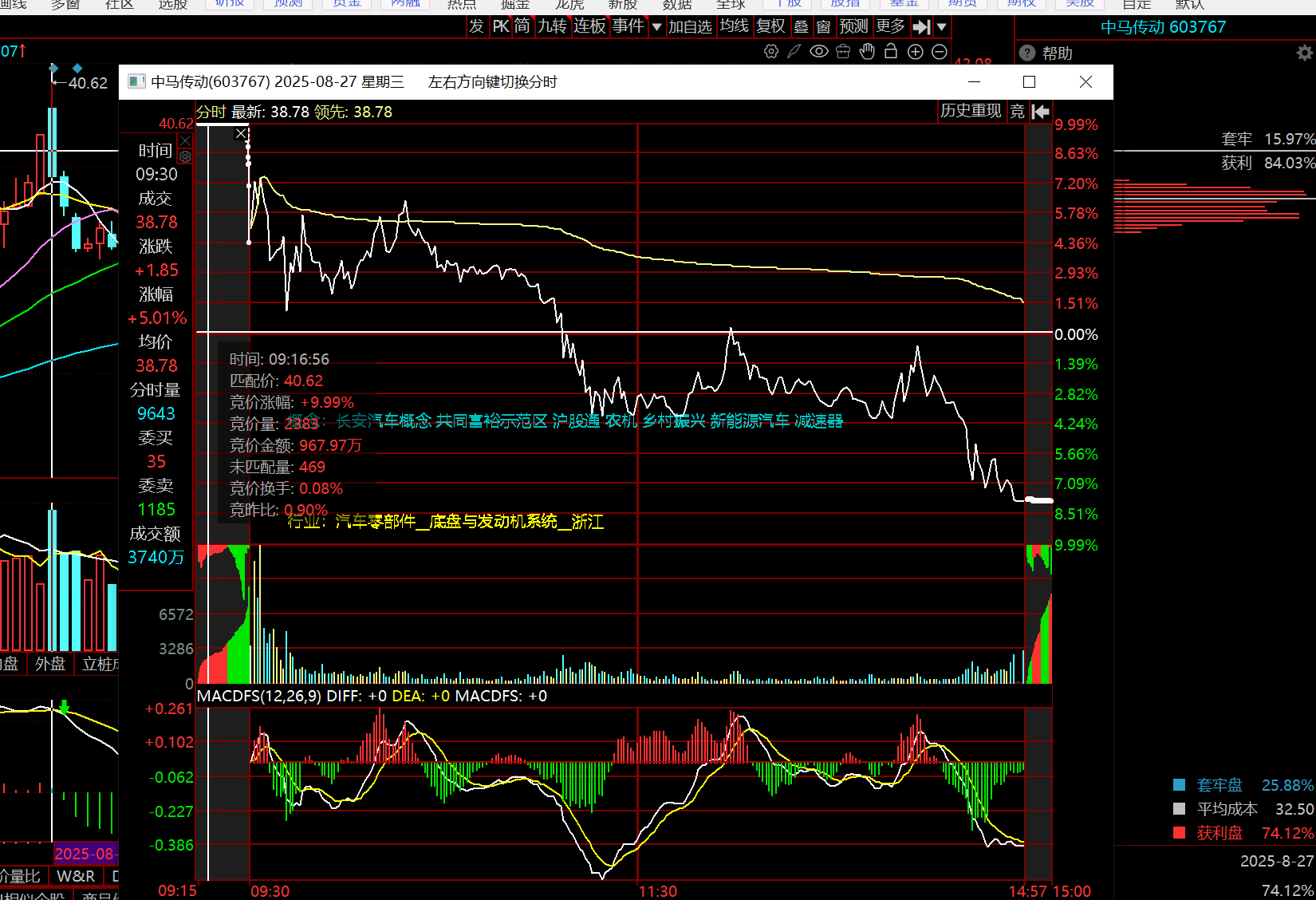Select the hand pan tool

pyautogui.click(x=867, y=52)
